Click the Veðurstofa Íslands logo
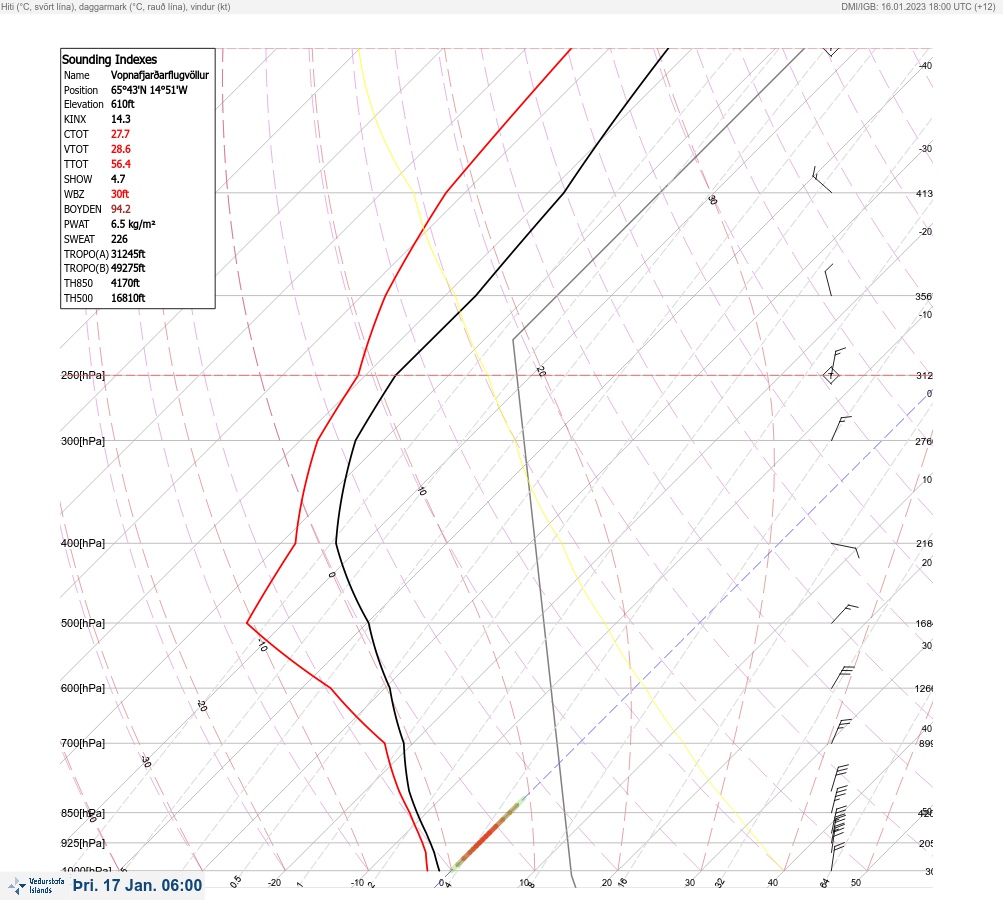 click(36, 885)
